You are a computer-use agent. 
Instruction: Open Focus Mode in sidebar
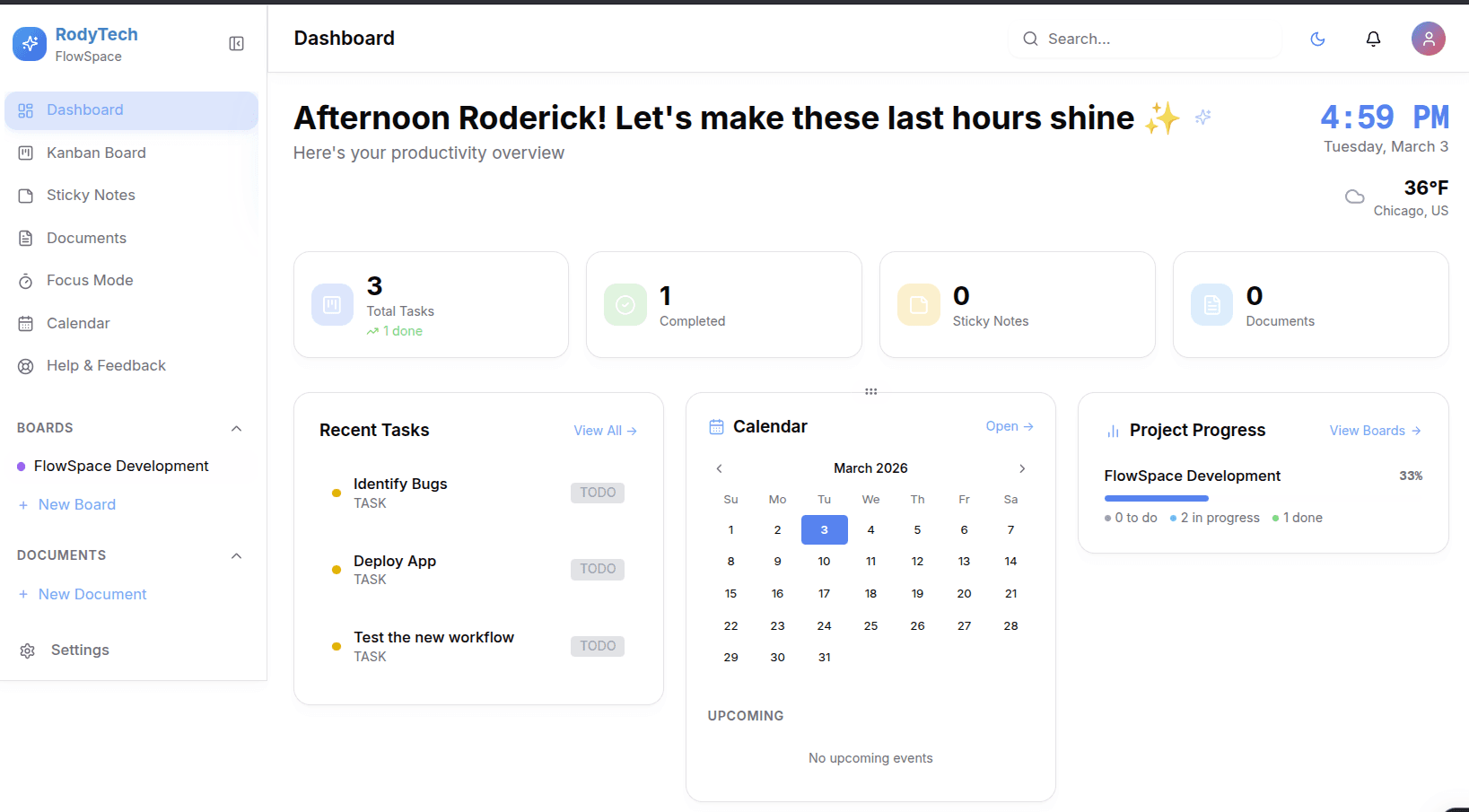[x=90, y=280]
